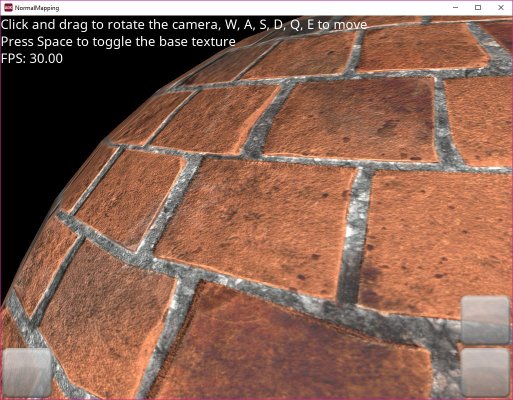Screen dimensions: 513x400
Task: Maximize the NormalMapping window
Action: tap(478, 8)
